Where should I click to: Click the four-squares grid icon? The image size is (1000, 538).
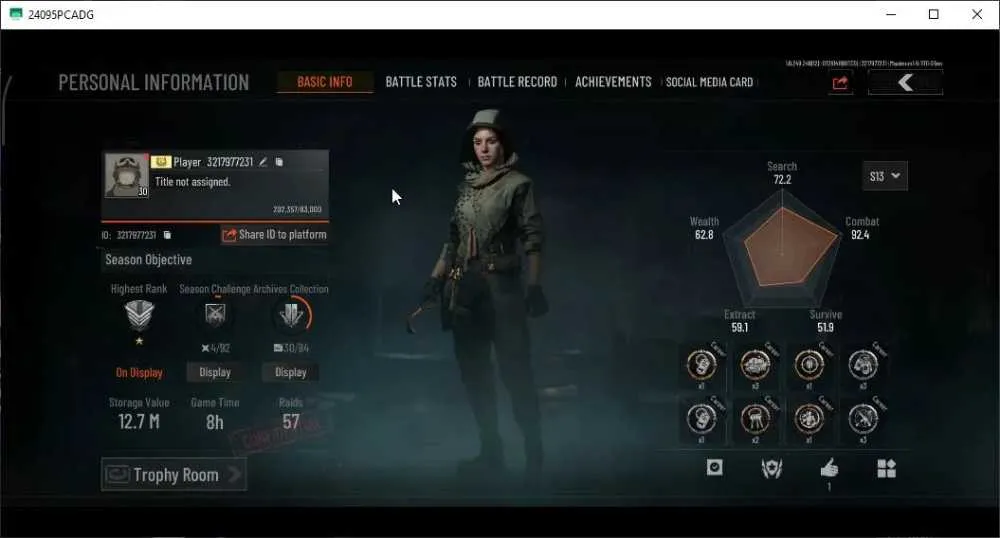click(886, 469)
